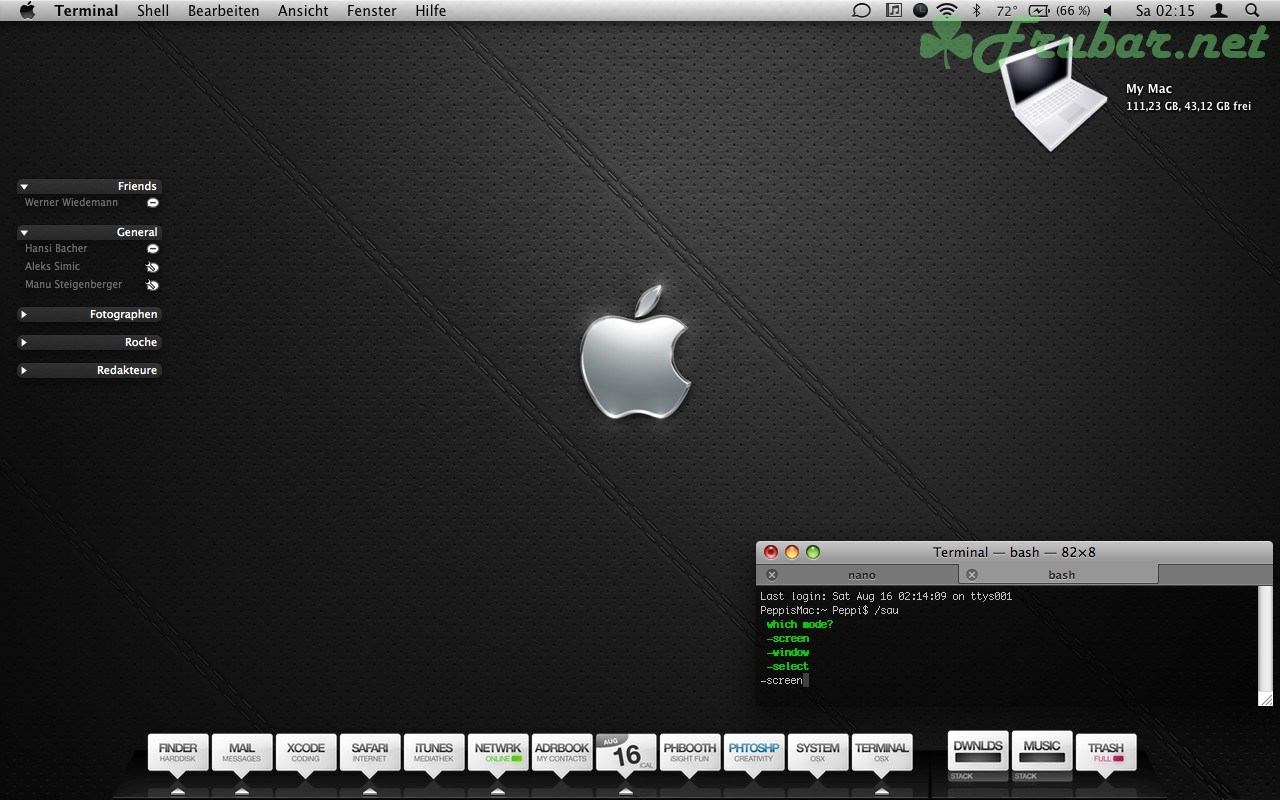Screen dimensions: 1280x800
Task: Expand the Roche group
Action: pyautogui.click(x=24, y=343)
